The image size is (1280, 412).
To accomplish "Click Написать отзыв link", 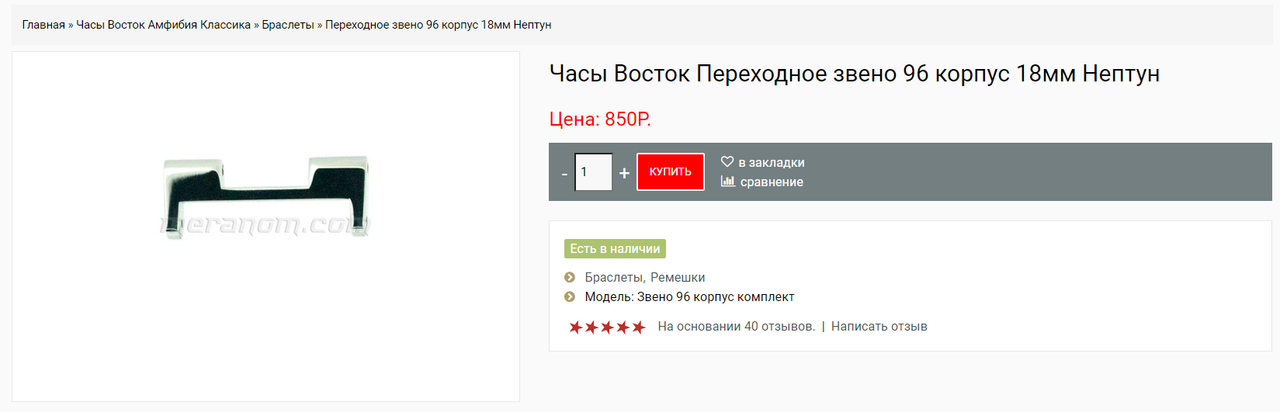I will pyautogui.click(x=879, y=326).
